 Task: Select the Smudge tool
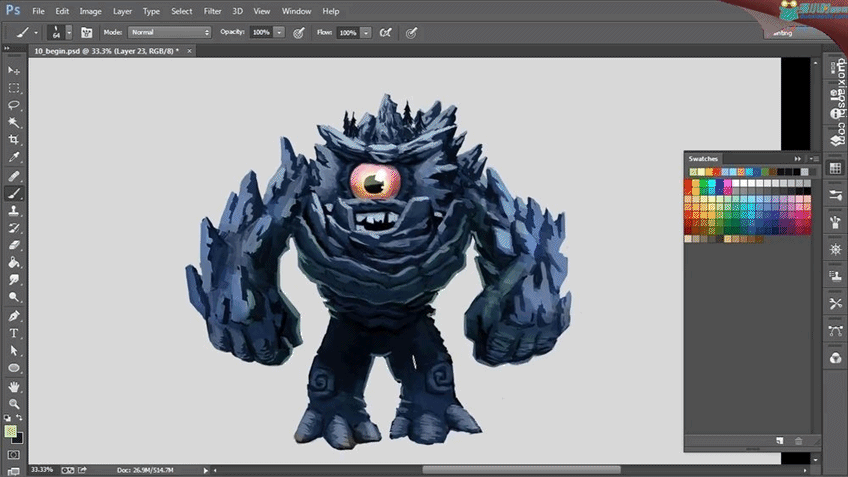click(x=14, y=280)
